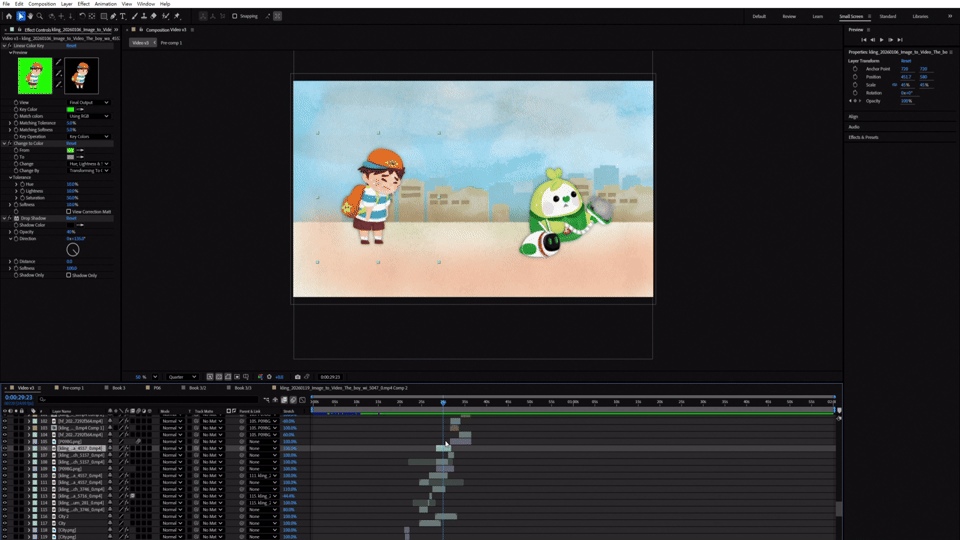Open the Composition menu

[42, 4]
